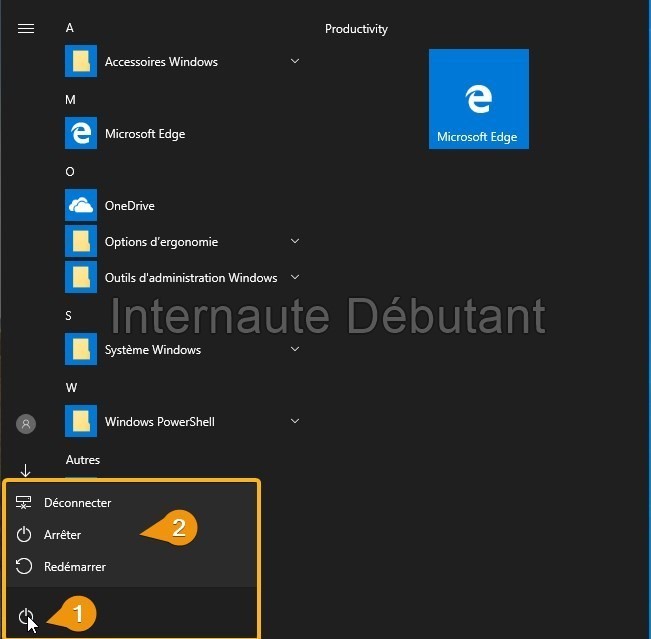Click the Outils d'administration Windows folder icon
Viewport: 651px width, 639px height.
pyautogui.click(x=81, y=277)
